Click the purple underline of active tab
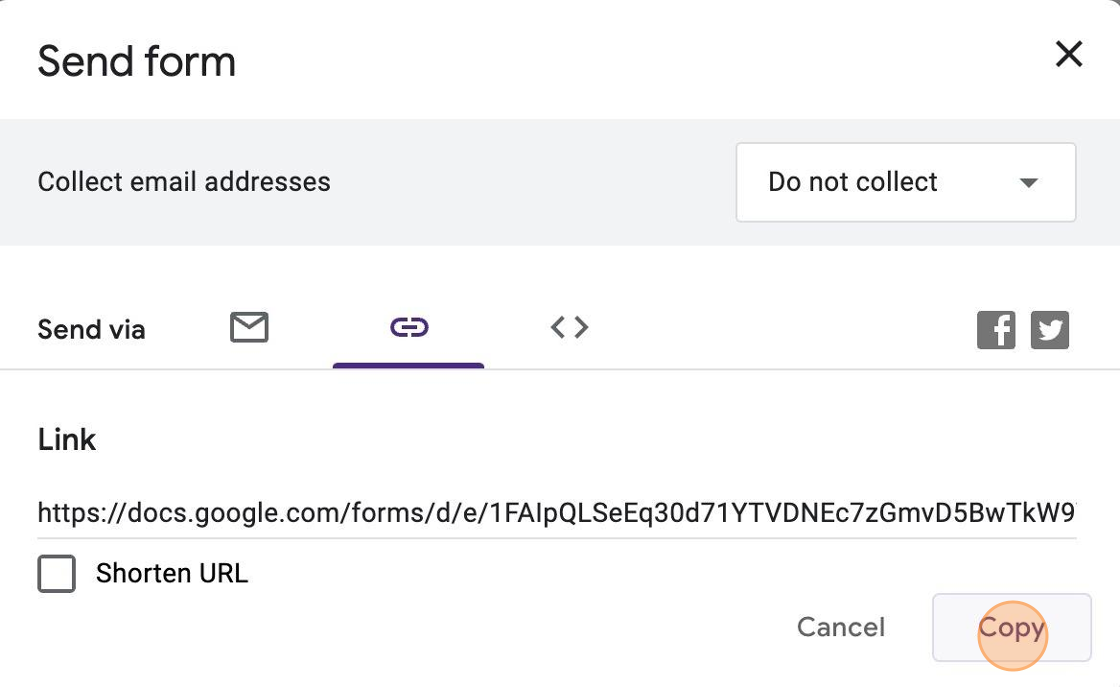This screenshot has height=687, width=1120. pyautogui.click(x=408, y=365)
